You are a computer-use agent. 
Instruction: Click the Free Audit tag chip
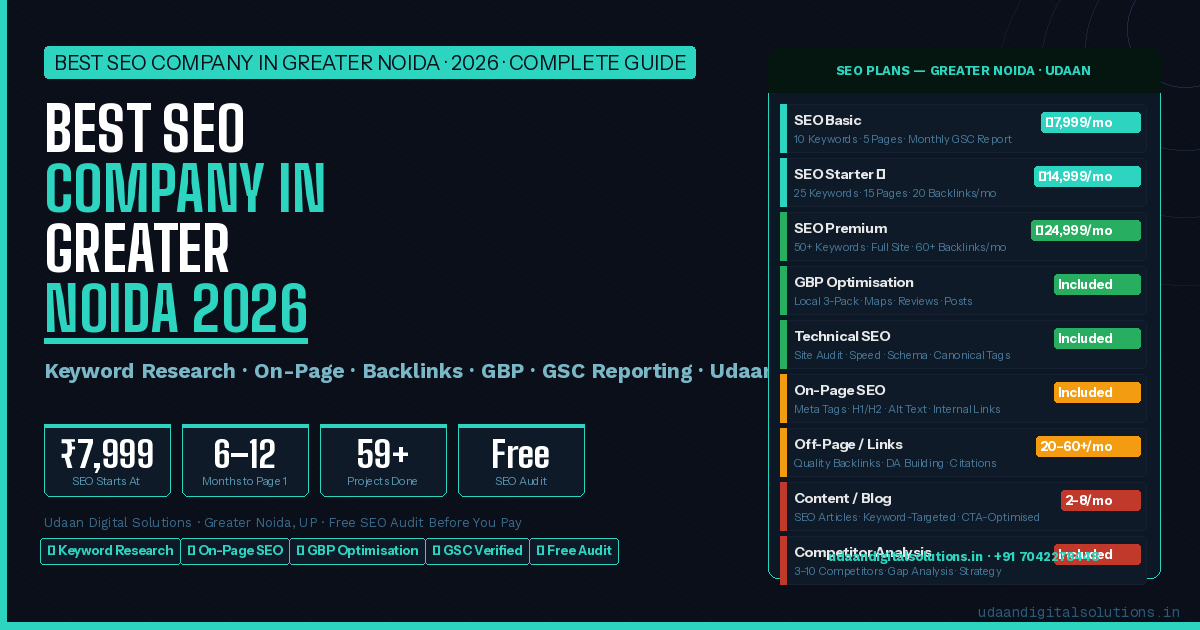click(574, 551)
